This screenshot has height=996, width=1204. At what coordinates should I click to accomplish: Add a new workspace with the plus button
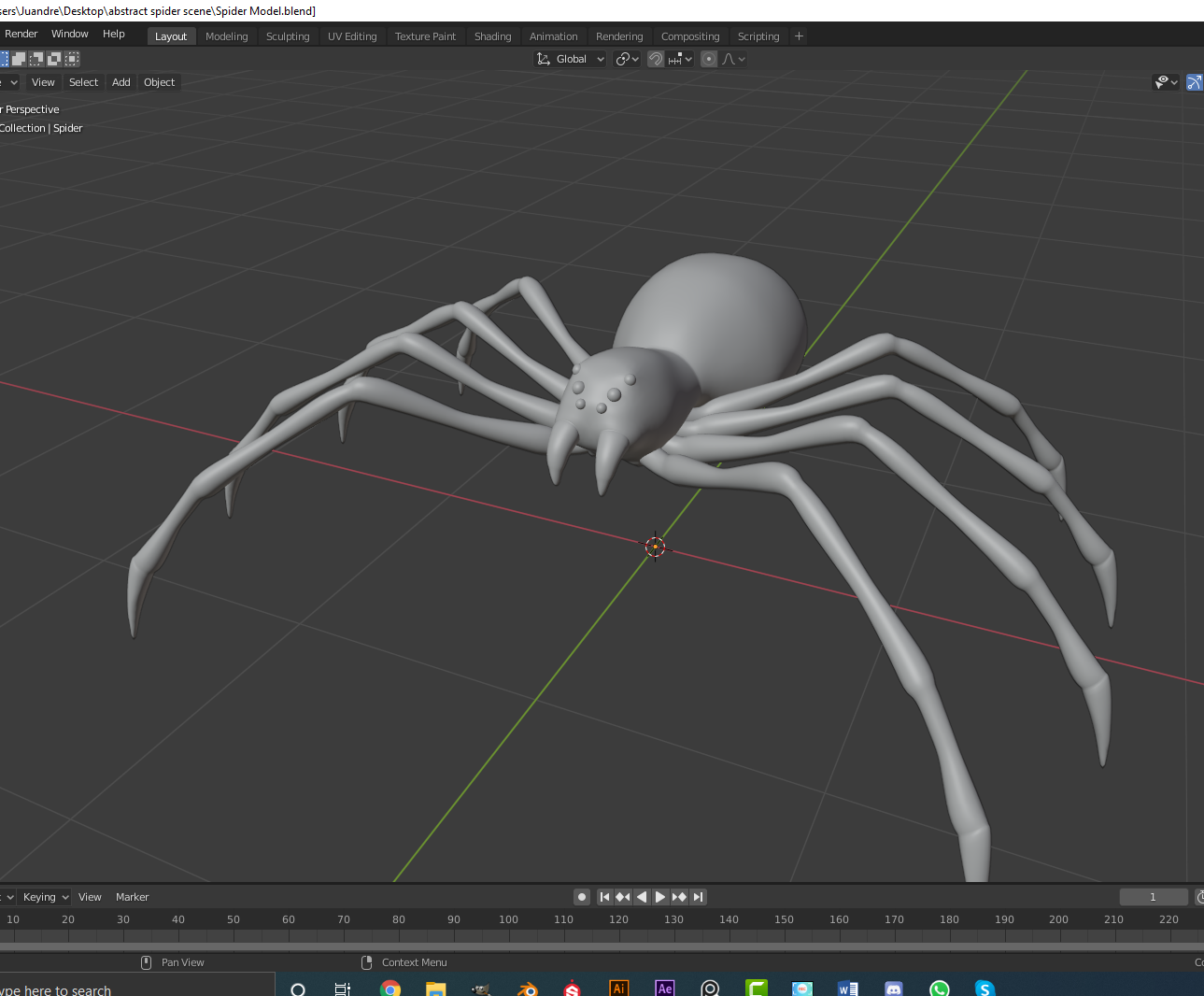click(x=799, y=36)
